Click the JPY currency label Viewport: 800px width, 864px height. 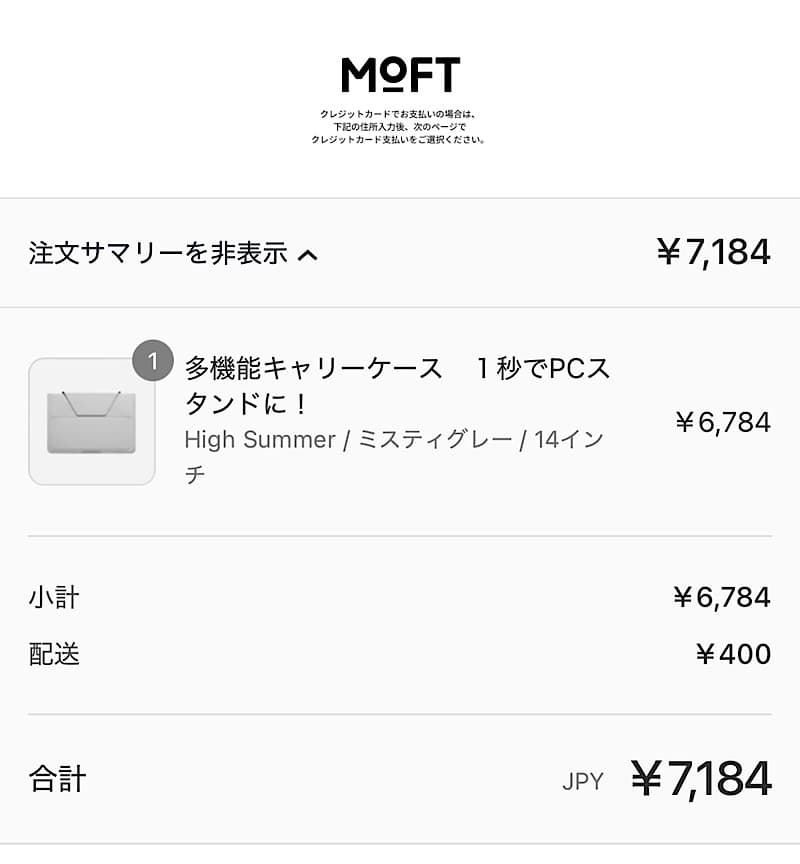583,781
